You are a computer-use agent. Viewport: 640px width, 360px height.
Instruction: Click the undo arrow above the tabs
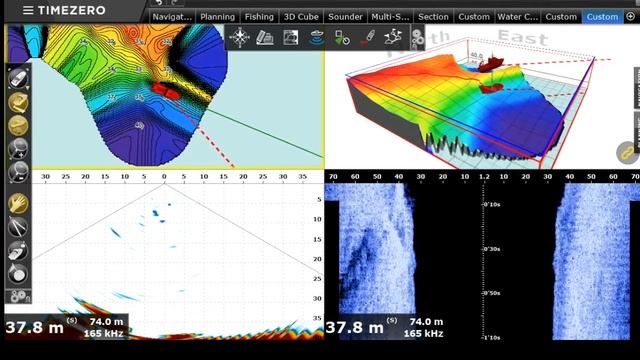pyautogui.click(x=159, y=2)
